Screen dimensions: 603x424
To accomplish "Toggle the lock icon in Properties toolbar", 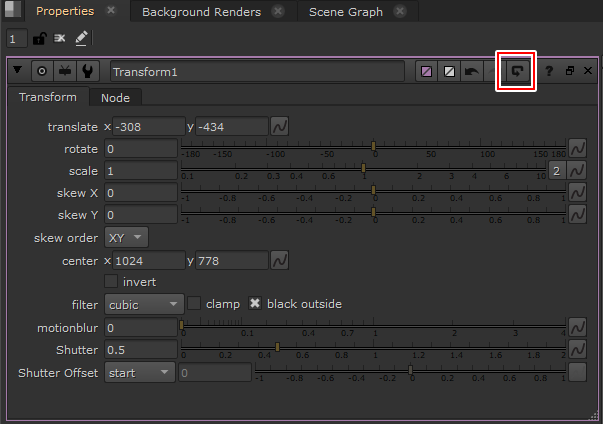I will pyautogui.click(x=39, y=38).
